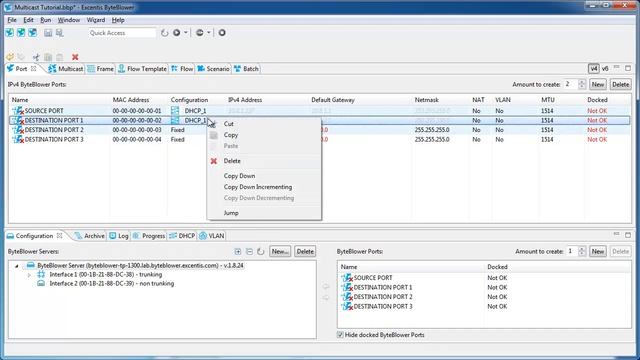Click the ByteBlower Server icon in server tree
Image resolution: width=640 pixels, height=360 pixels.
pyautogui.click(x=30, y=265)
